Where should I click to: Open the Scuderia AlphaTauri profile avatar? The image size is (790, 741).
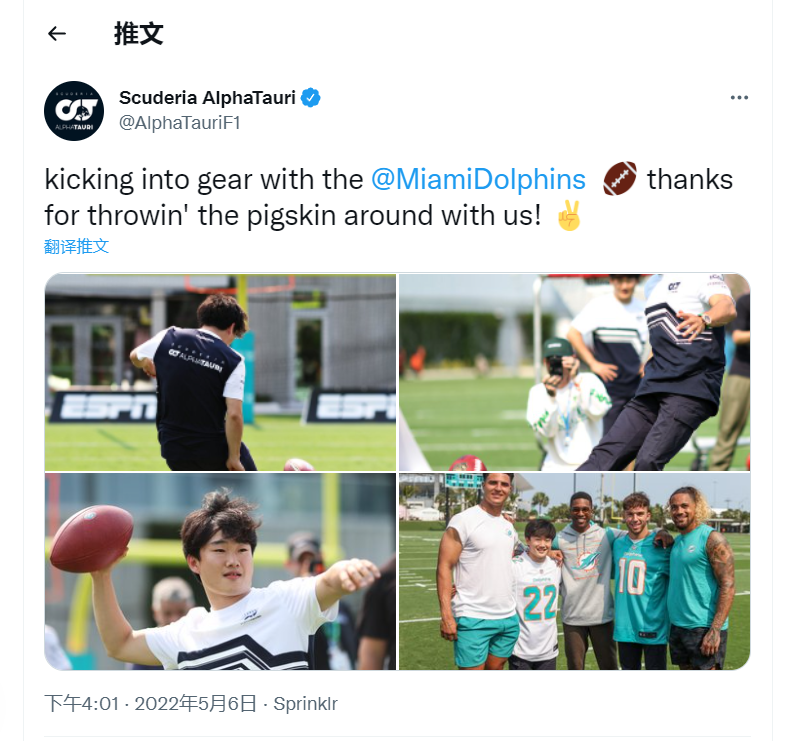tap(74, 111)
